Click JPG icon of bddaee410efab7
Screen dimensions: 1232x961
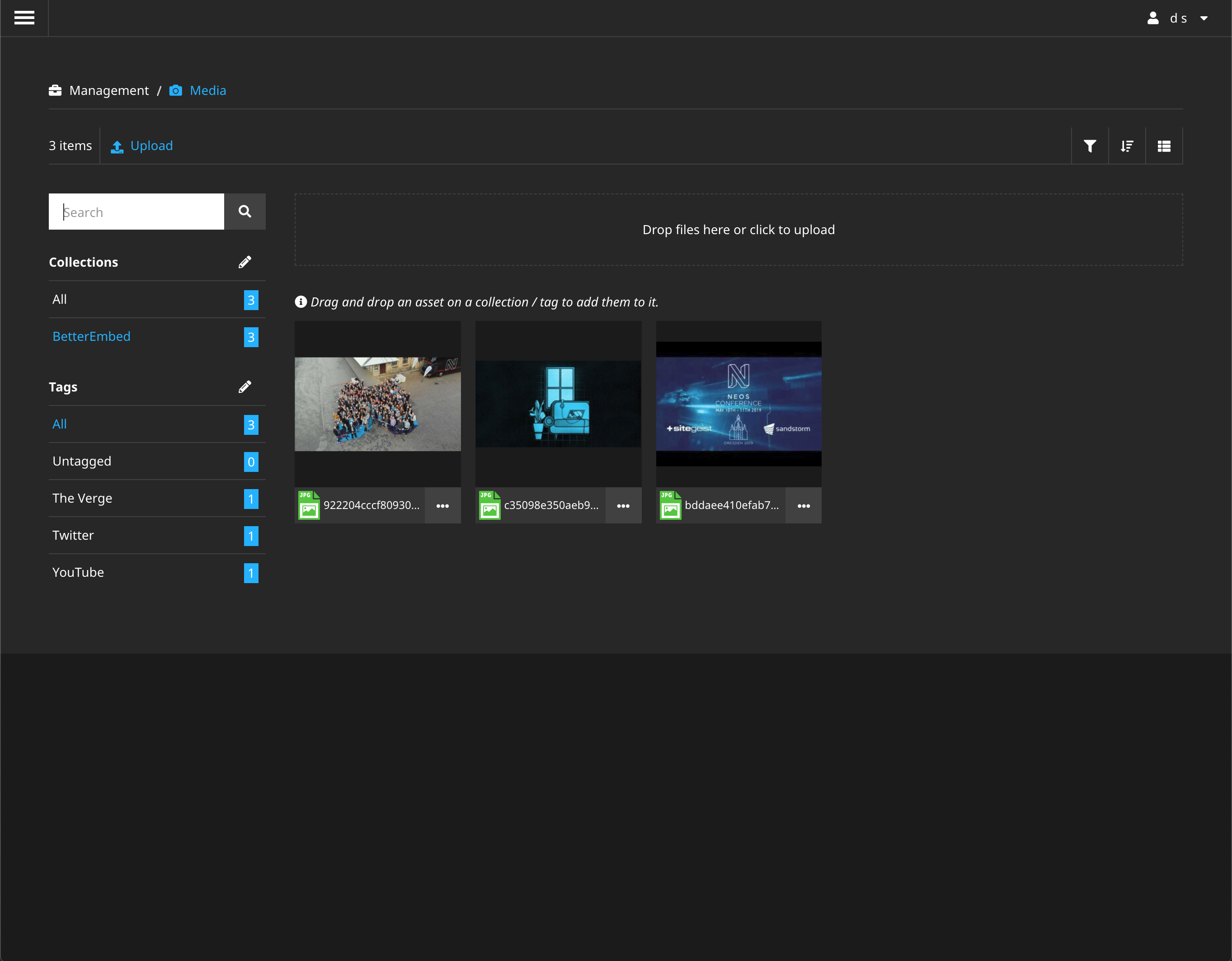(670, 505)
